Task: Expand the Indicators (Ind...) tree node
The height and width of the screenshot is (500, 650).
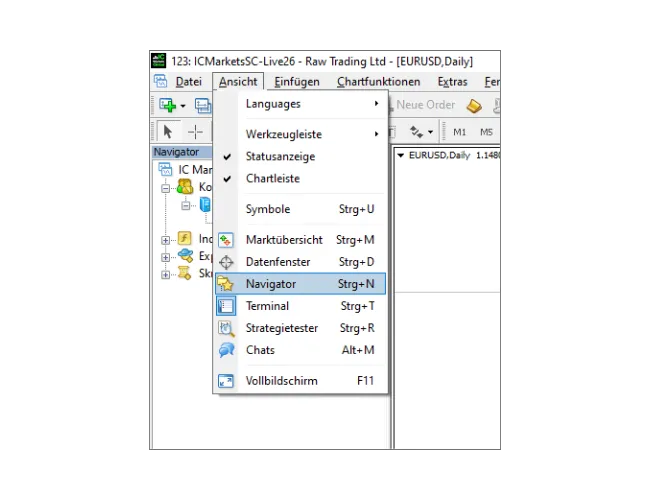Action: pyautogui.click(x=165, y=240)
